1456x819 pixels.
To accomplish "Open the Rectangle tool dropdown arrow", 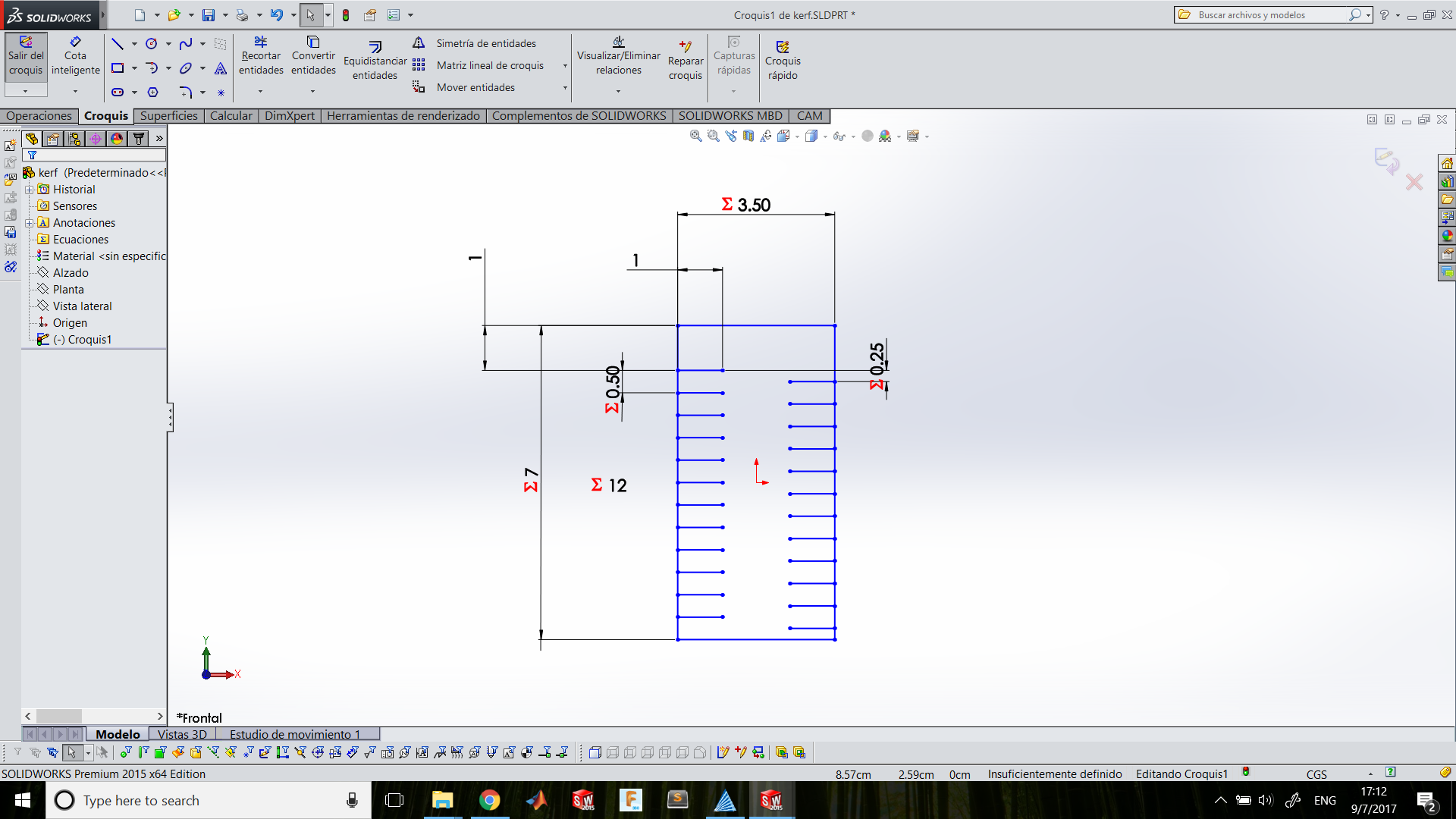I will (134, 68).
